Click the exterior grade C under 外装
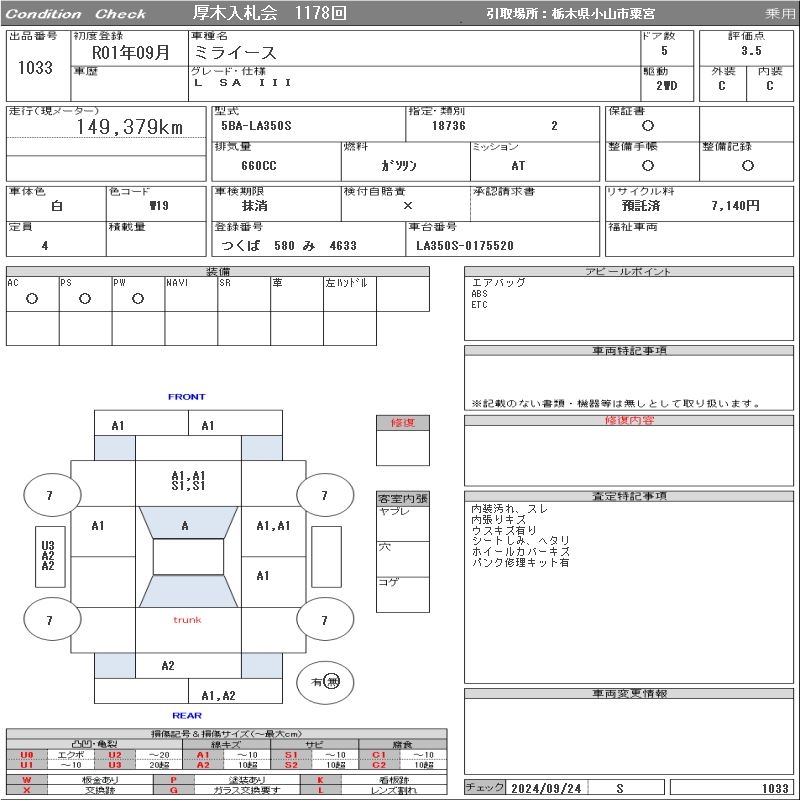800x800 pixels. coord(721,86)
